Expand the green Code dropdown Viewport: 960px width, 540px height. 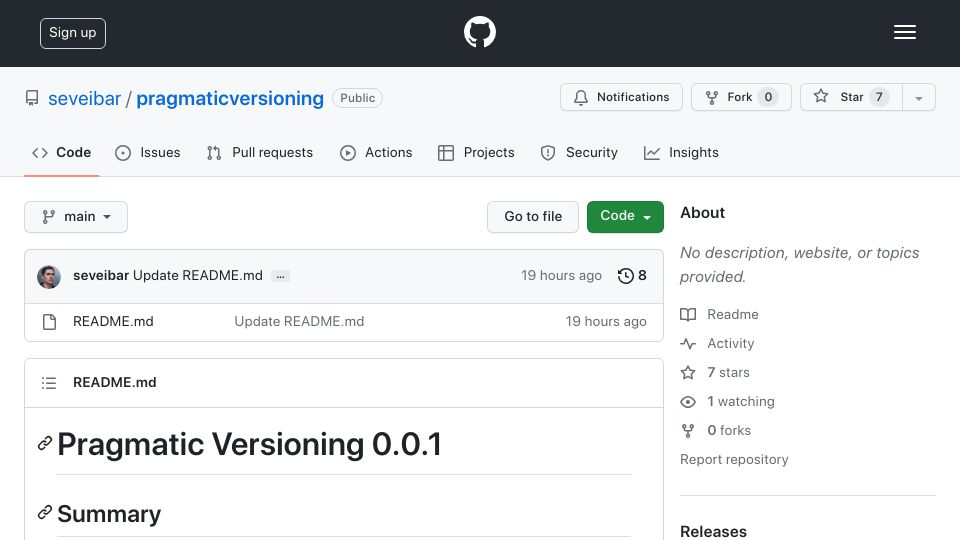tap(625, 217)
